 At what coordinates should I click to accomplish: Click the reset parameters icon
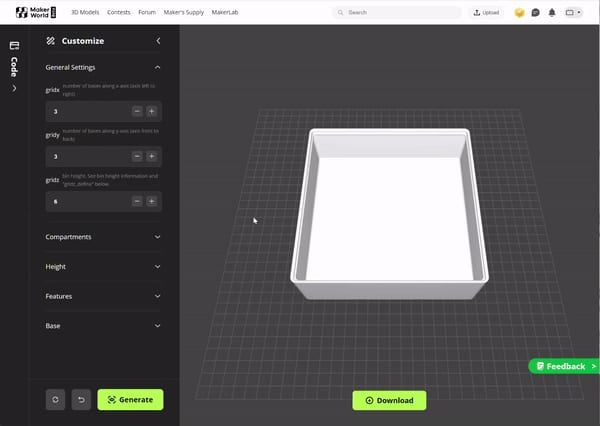pyautogui.click(x=55, y=400)
